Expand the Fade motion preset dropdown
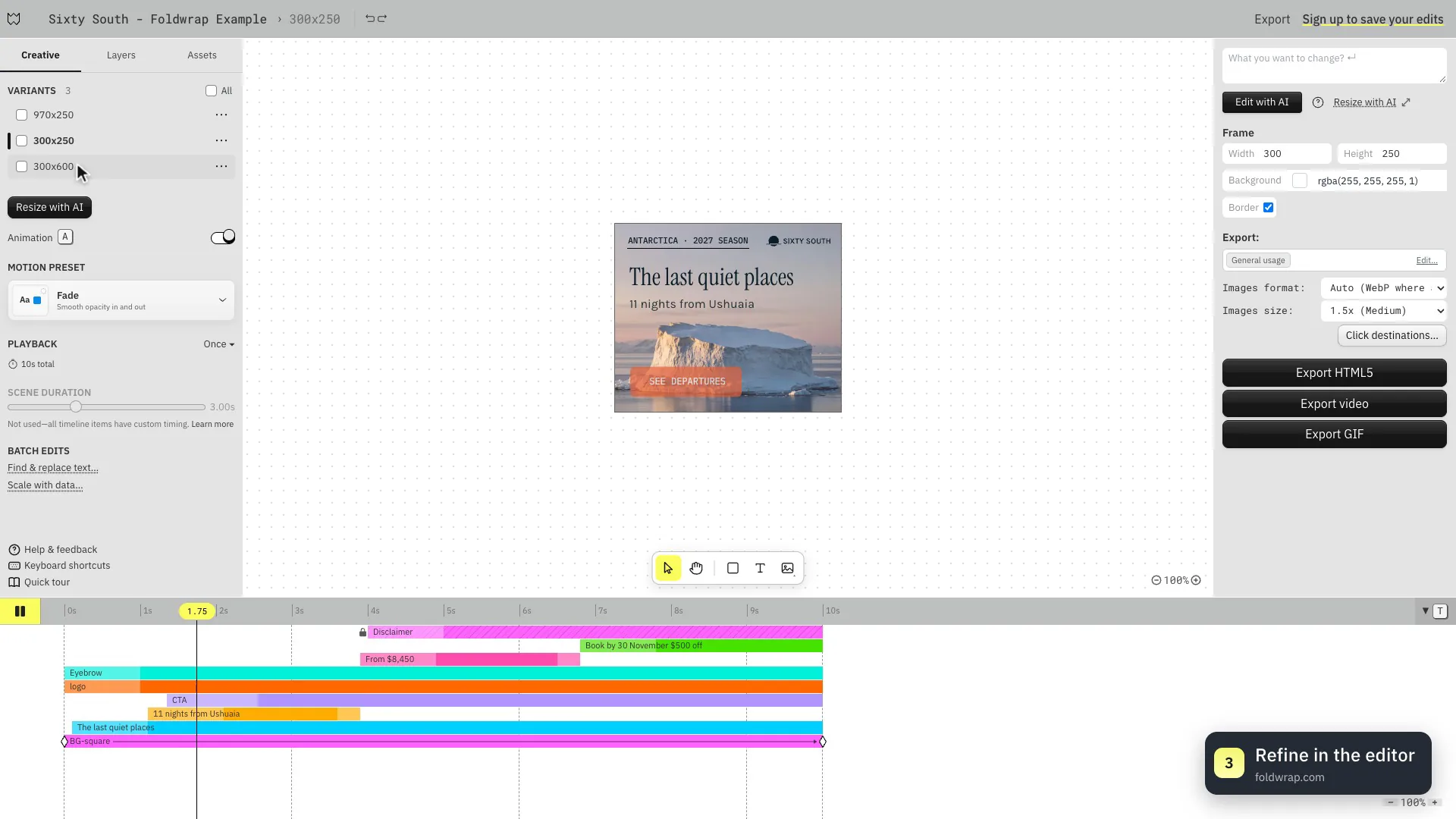The width and height of the screenshot is (1456, 819). pos(121,300)
